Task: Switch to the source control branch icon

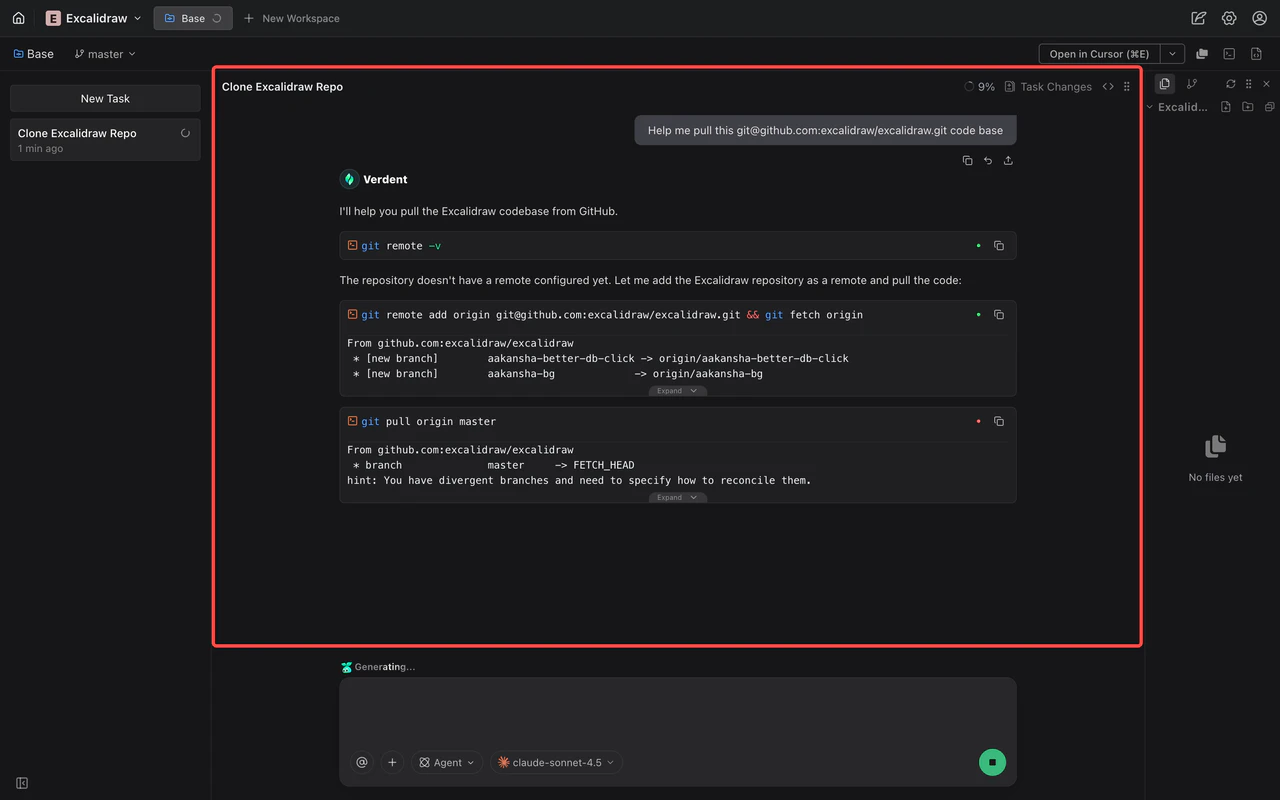Action: [x=1192, y=84]
